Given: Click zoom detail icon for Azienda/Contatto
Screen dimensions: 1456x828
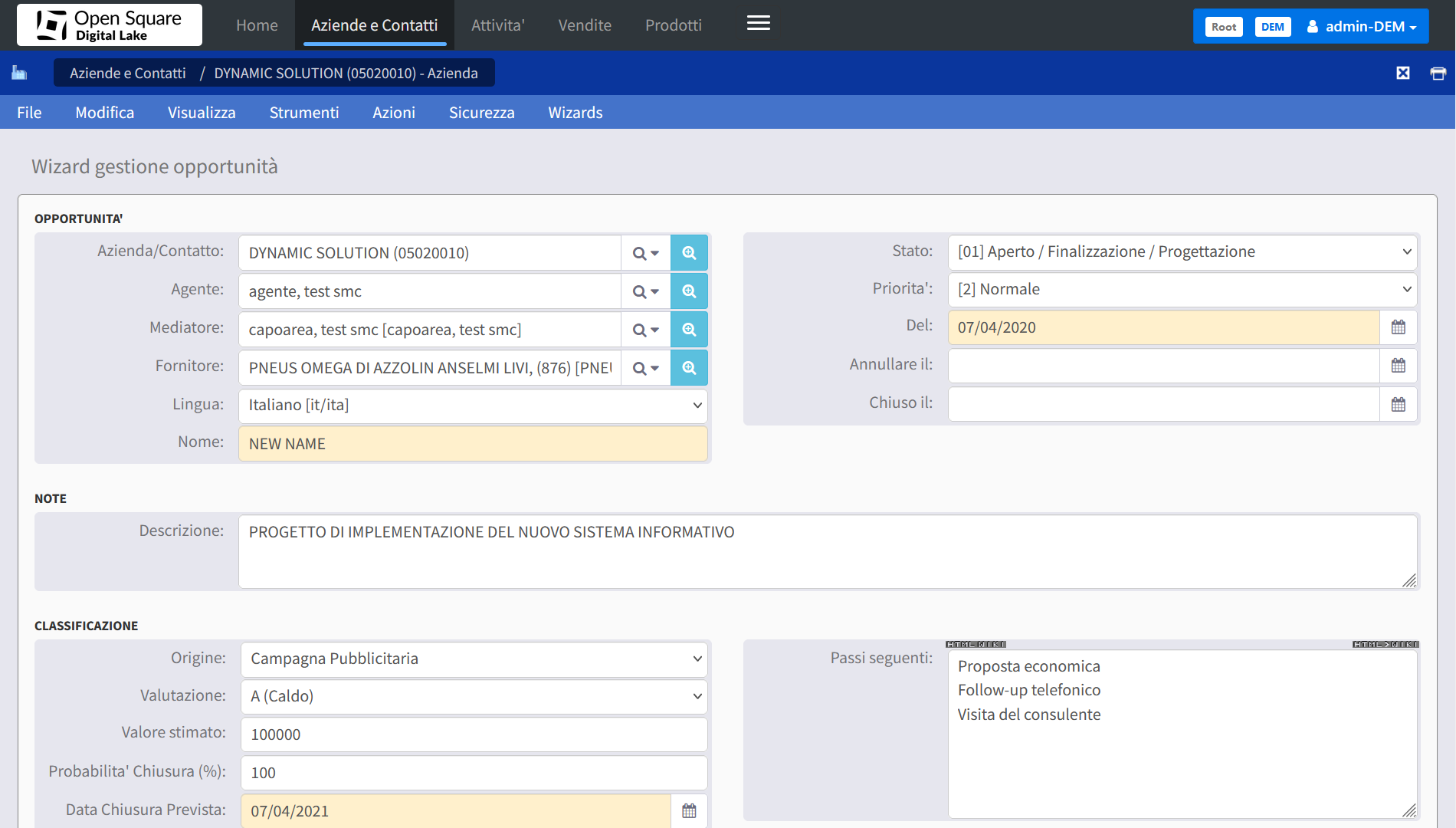Looking at the screenshot, I should coord(689,253).
